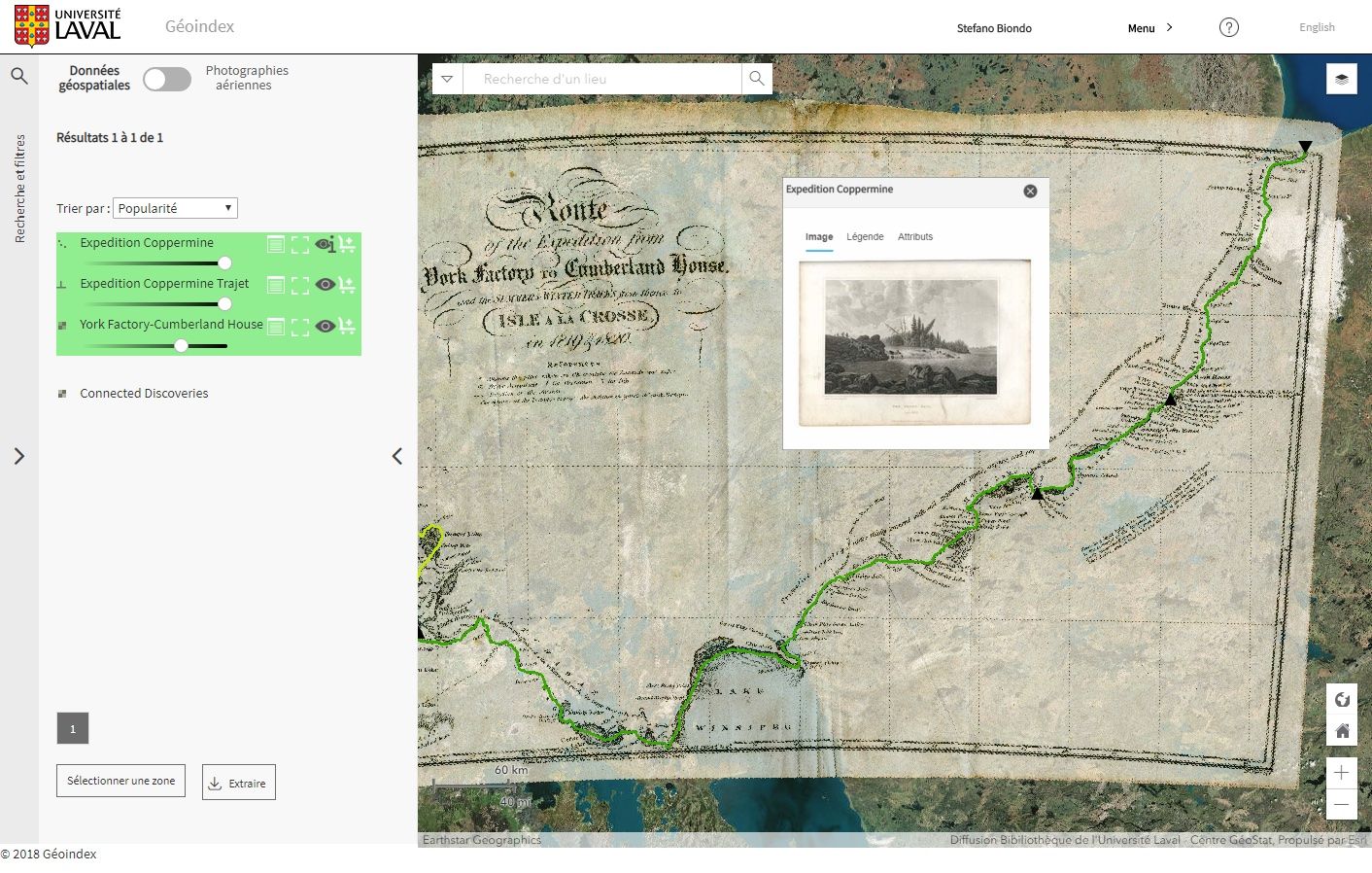The height and width of the screenshot is (873, 1372).
Task: Hide the York Factory-Cumberland House layer
Action: (x=325, y=326)
